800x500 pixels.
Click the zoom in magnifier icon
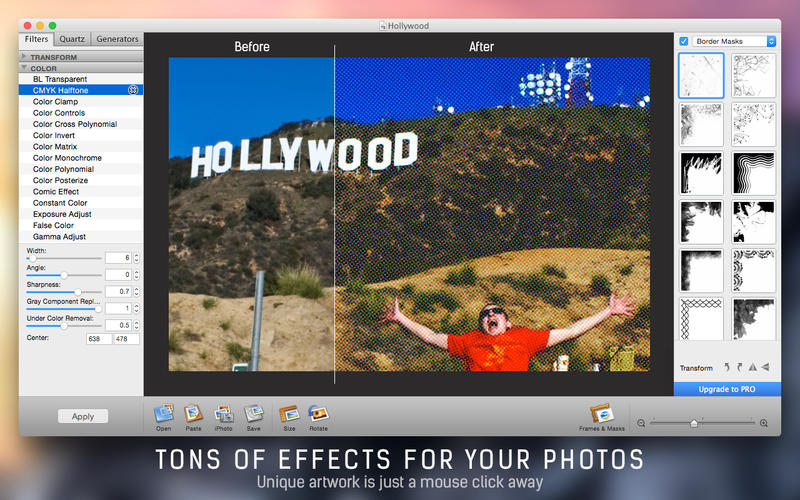(764, 423)
